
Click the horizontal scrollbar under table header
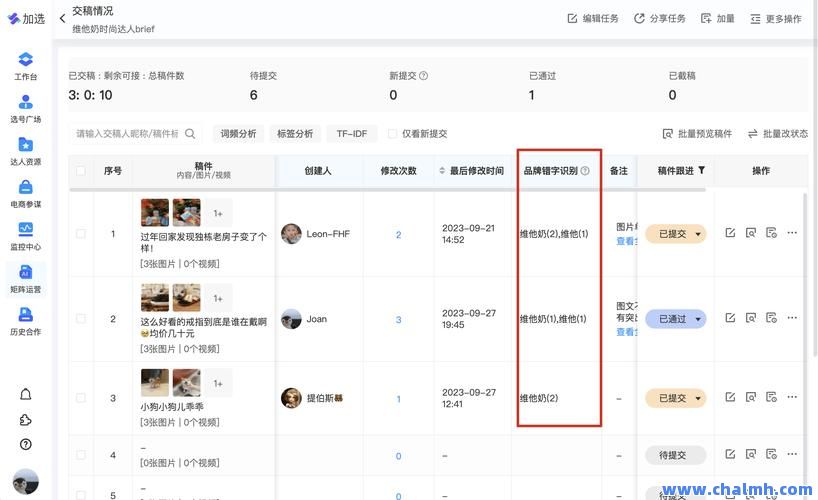pos(387,190)
